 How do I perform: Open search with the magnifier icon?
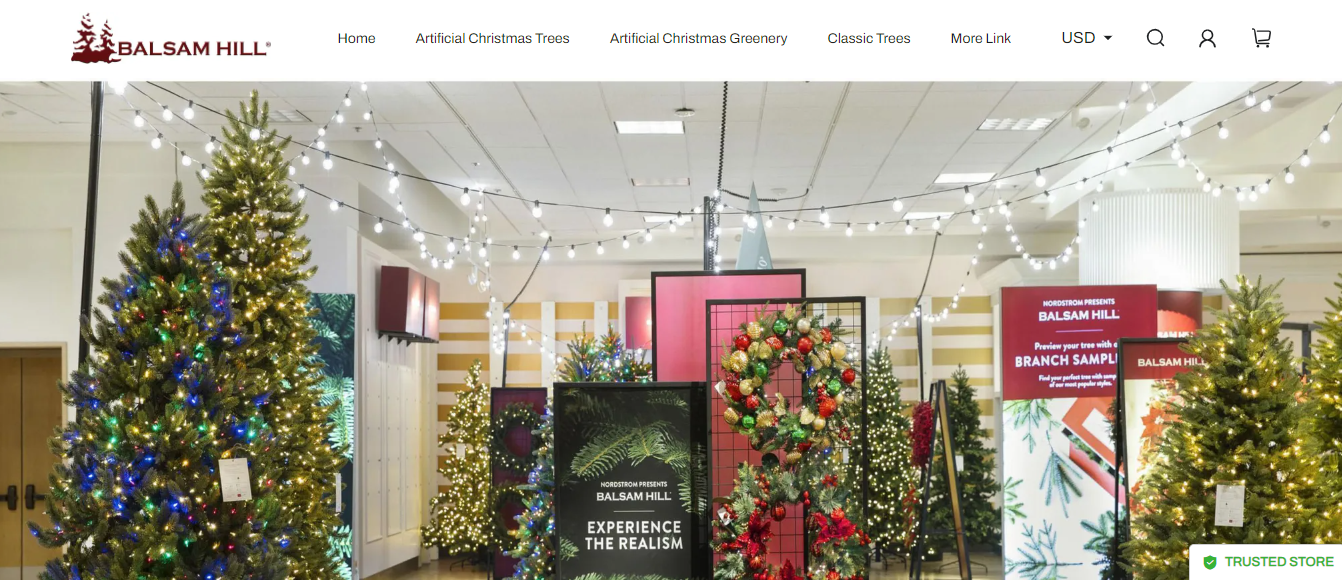pyautogui.click(x=1155, y=38)
